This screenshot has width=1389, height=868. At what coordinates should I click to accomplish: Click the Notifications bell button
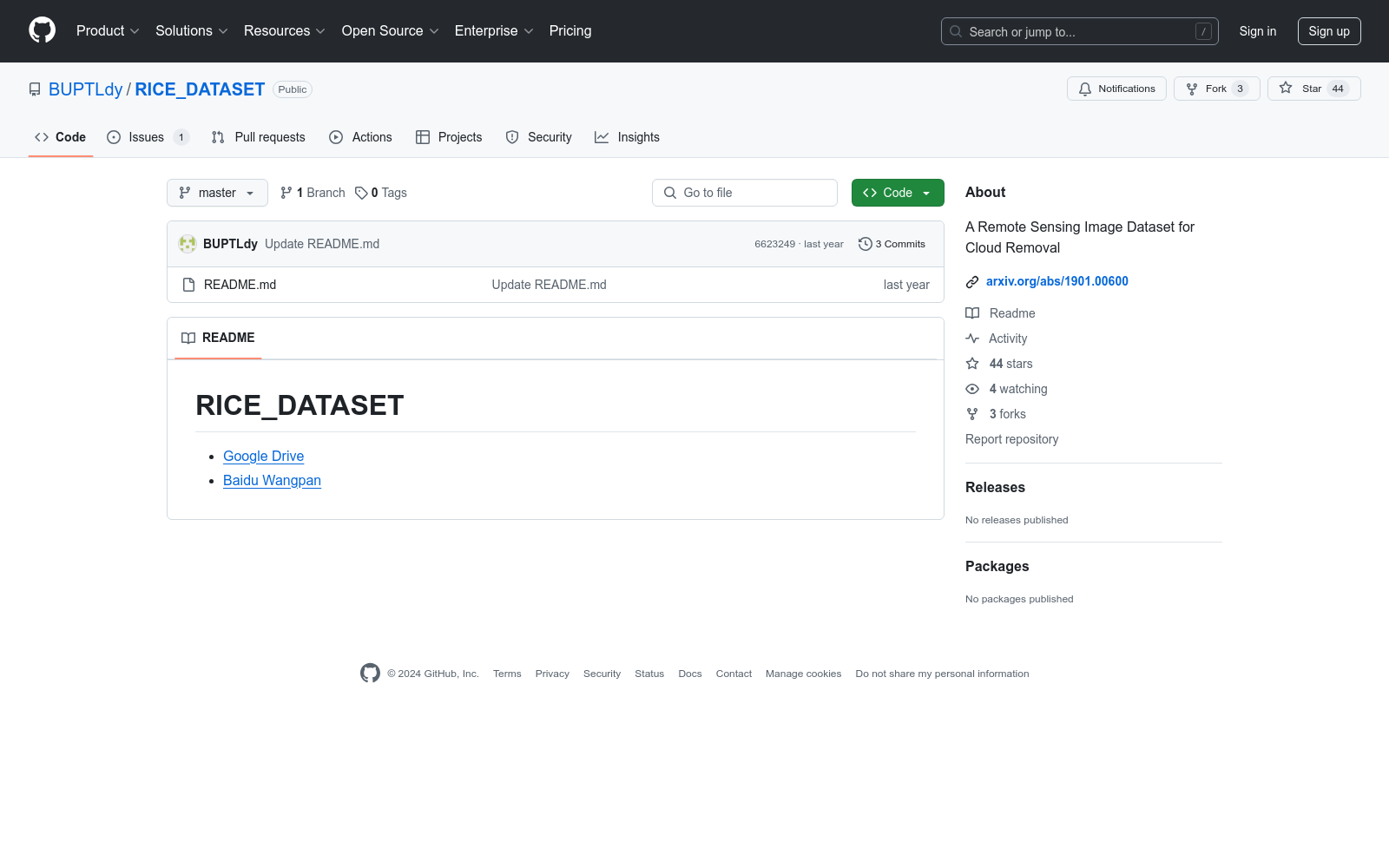(x=1116, y=89)
